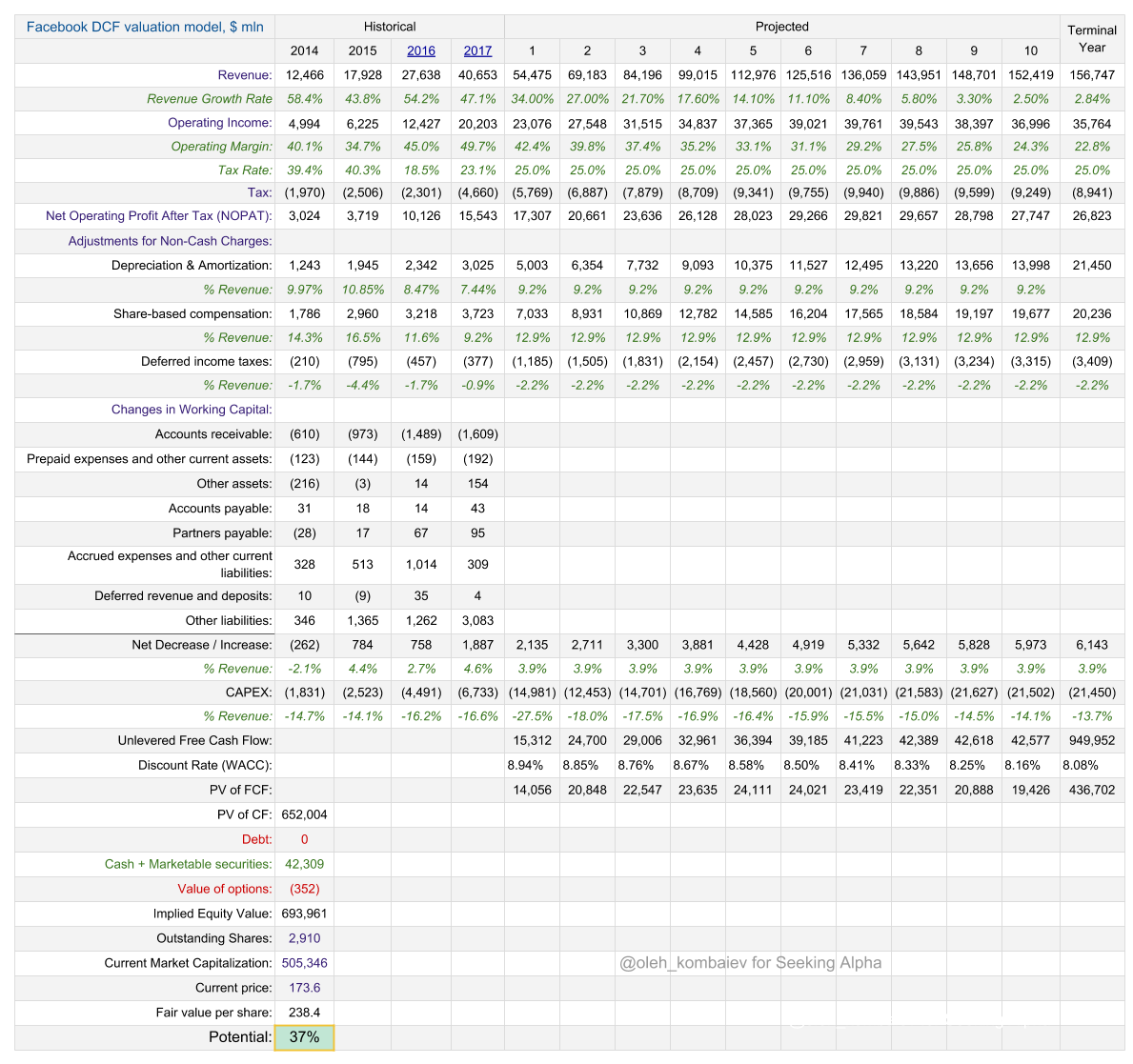
Task: Select the terminal PV of FCF 436,702
Action: click(1092, 791)
